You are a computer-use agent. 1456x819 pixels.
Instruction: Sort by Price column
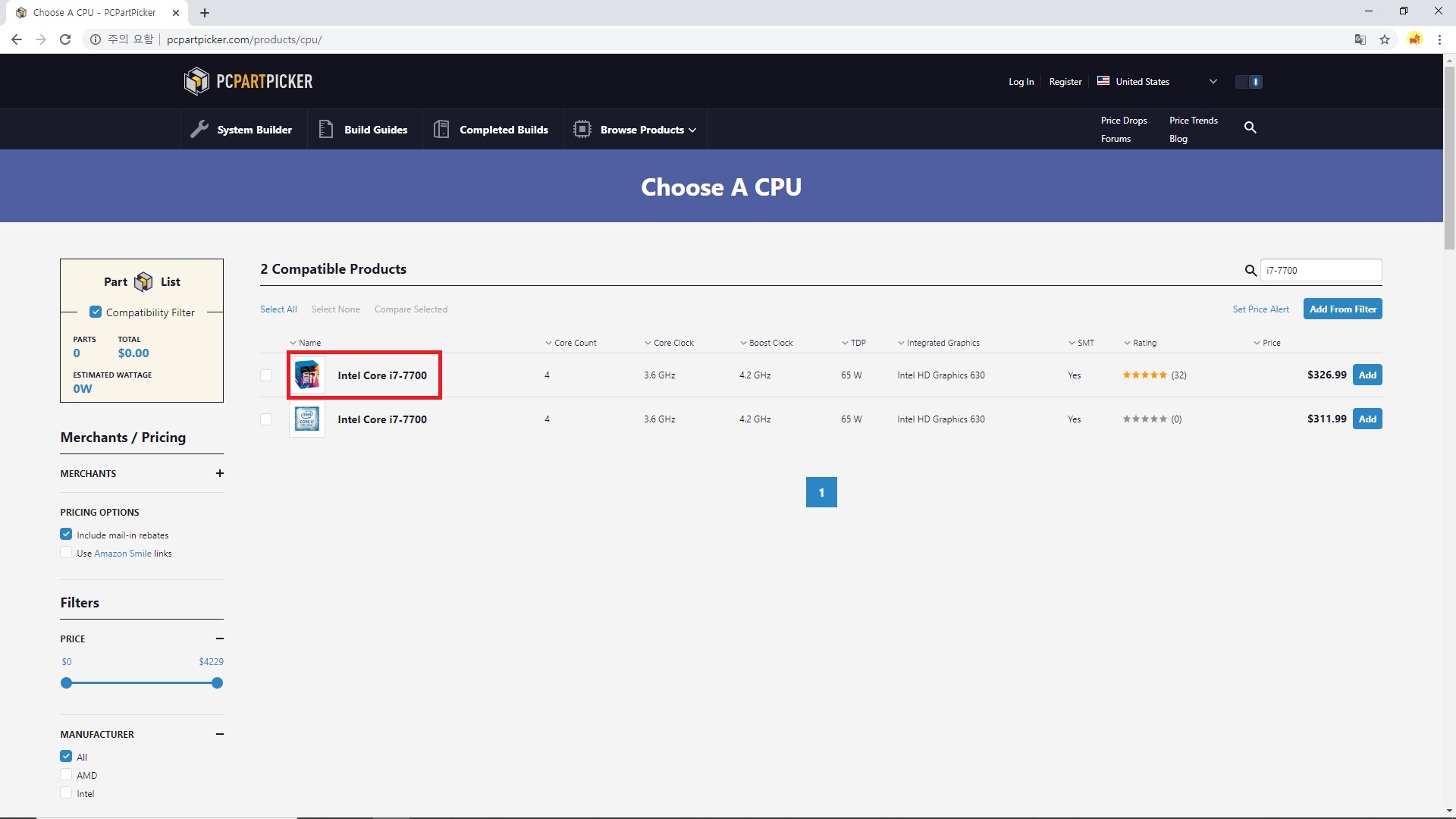(1267, 343)
